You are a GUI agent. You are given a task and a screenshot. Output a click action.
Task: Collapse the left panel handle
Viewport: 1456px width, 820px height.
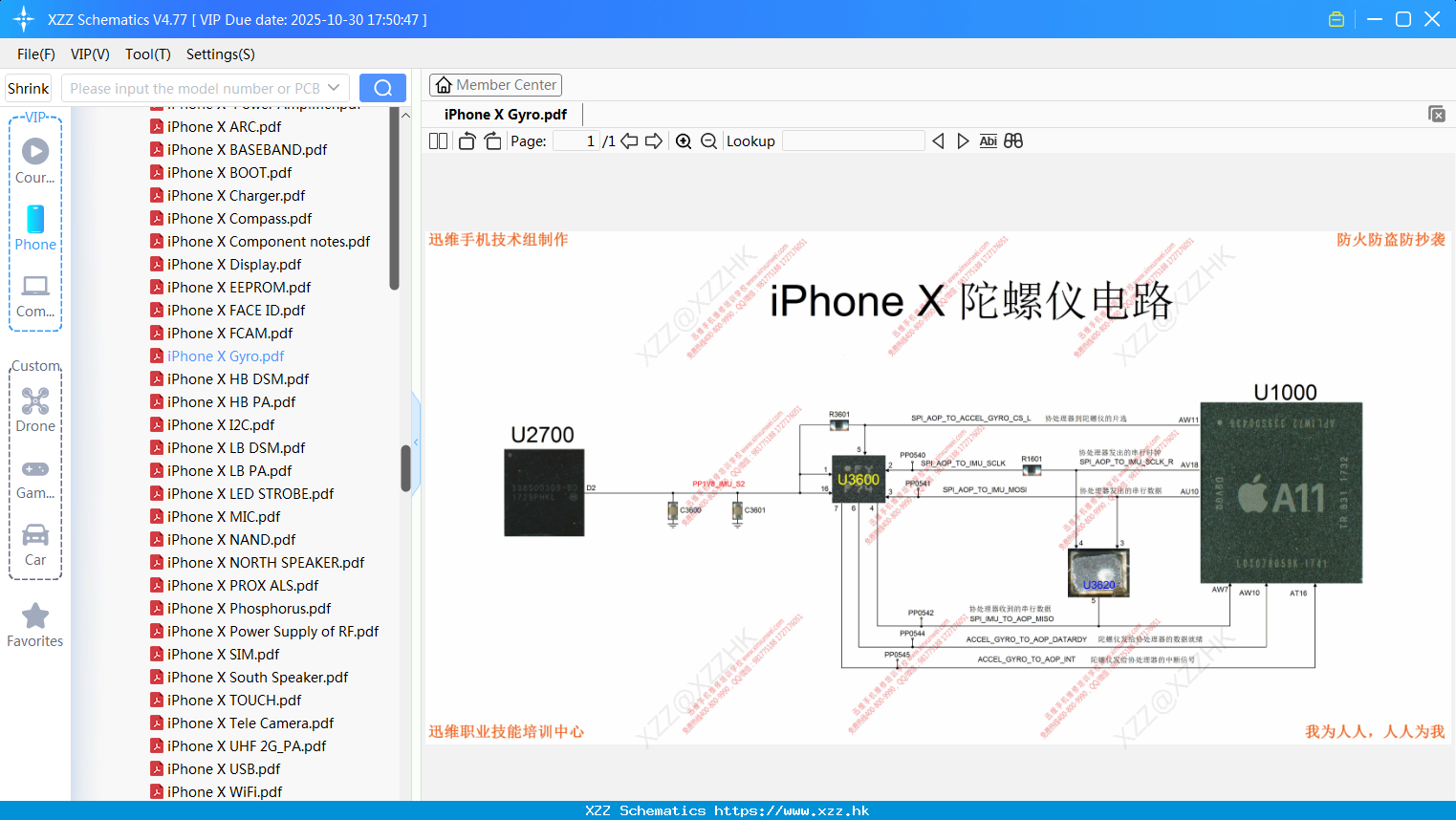tap(416, 442)
